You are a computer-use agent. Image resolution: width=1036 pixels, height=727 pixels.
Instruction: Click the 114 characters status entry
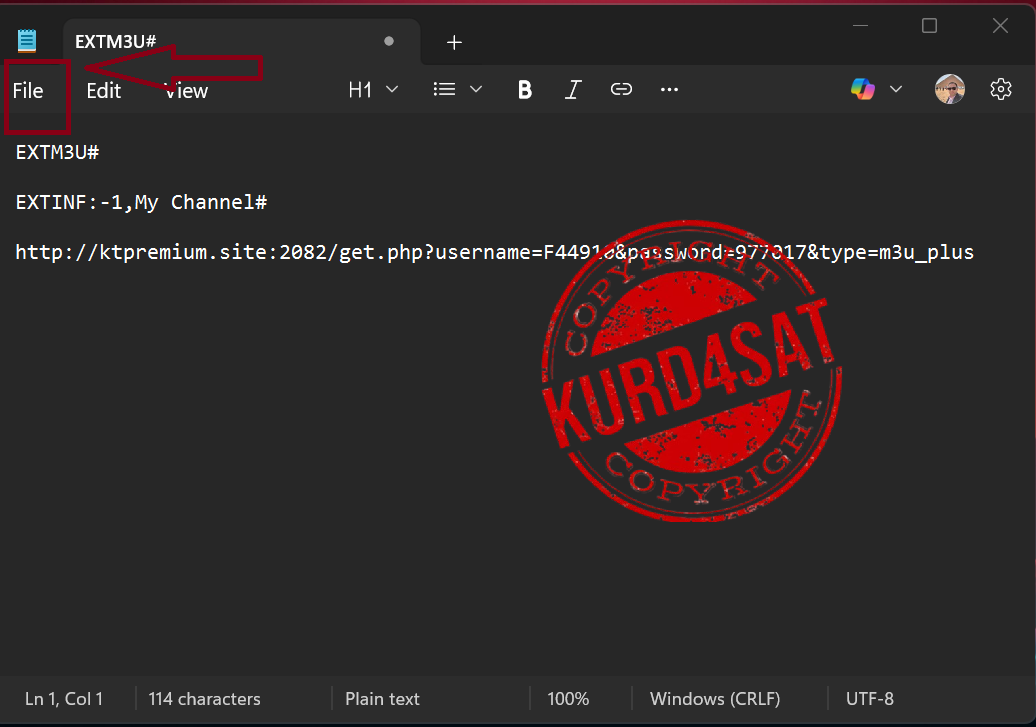[x=204, y=699]
